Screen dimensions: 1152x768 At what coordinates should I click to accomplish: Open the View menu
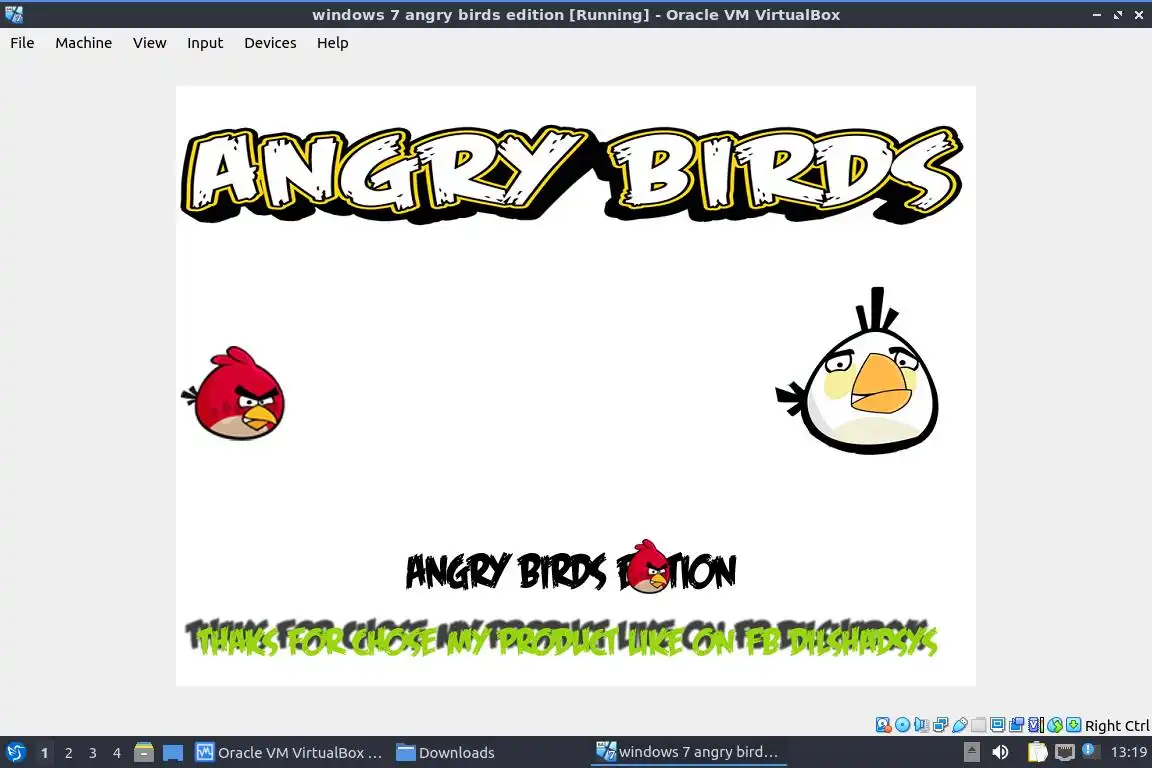[149, 43]
